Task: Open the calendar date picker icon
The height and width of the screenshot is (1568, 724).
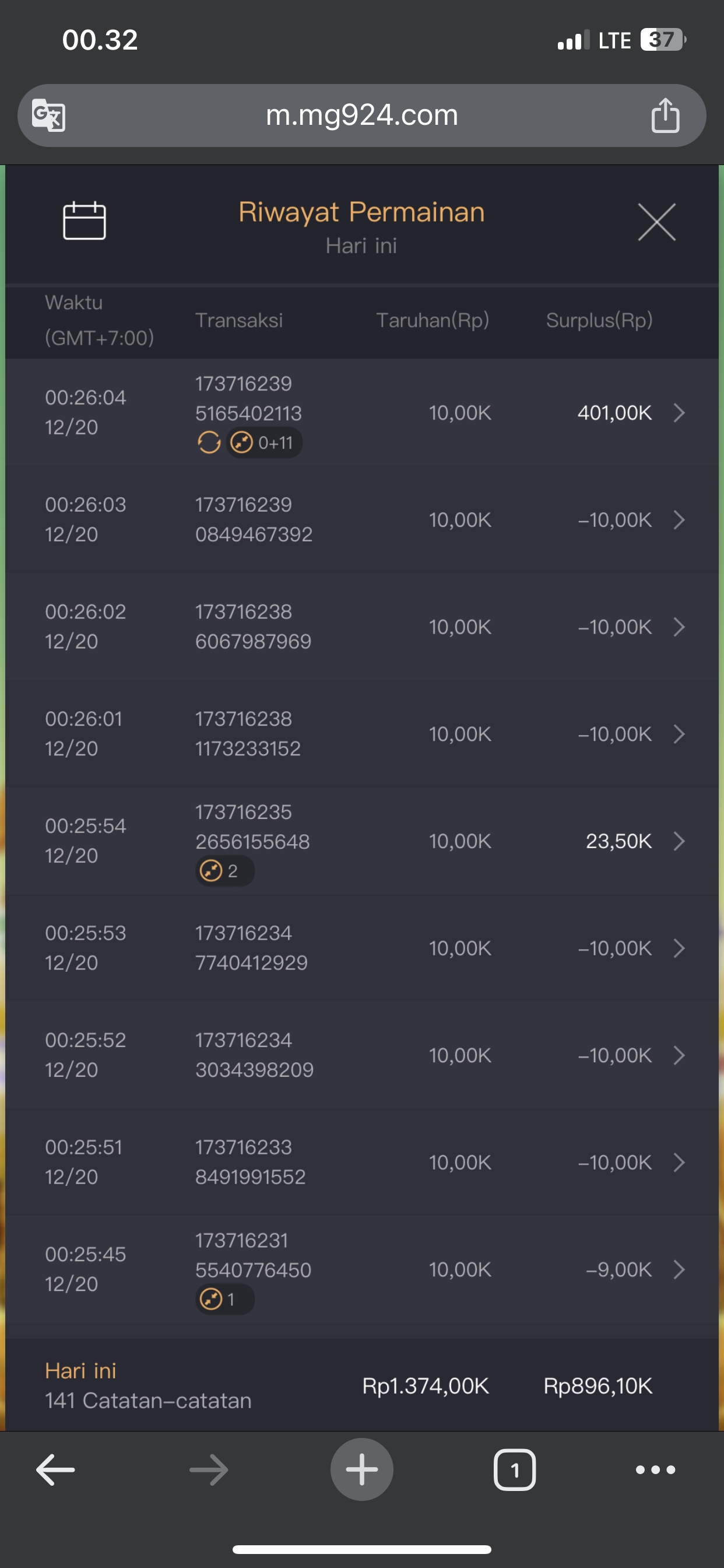Action: [85, 220]
